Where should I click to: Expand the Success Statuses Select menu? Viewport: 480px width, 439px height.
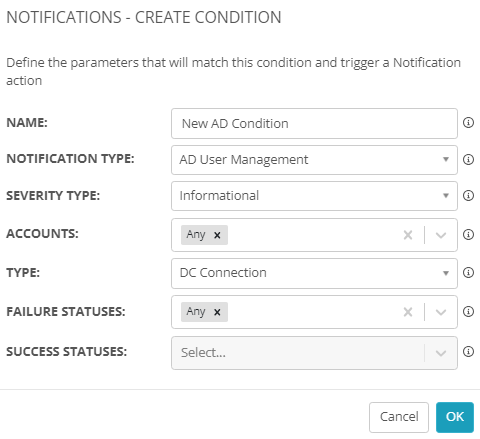[314, 353]
